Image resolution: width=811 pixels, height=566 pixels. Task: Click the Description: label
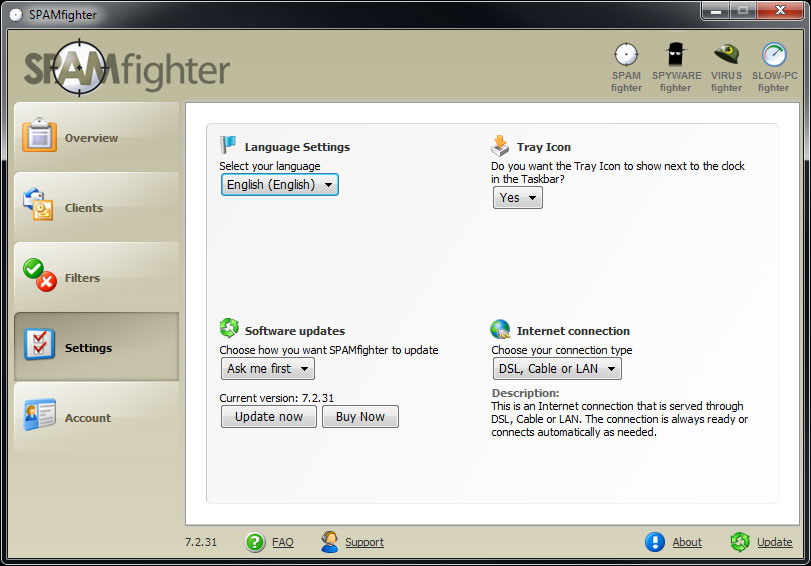(525, 393)
